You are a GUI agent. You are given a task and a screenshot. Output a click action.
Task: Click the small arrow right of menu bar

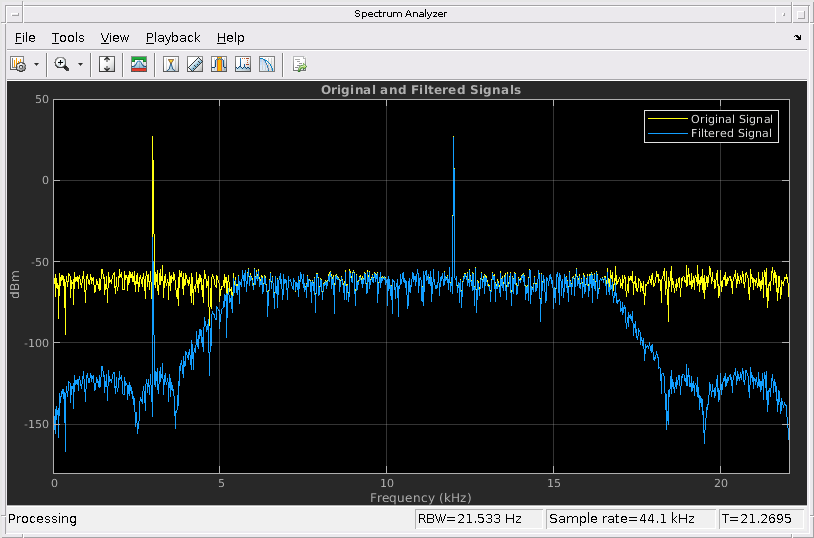click(798, 38)
